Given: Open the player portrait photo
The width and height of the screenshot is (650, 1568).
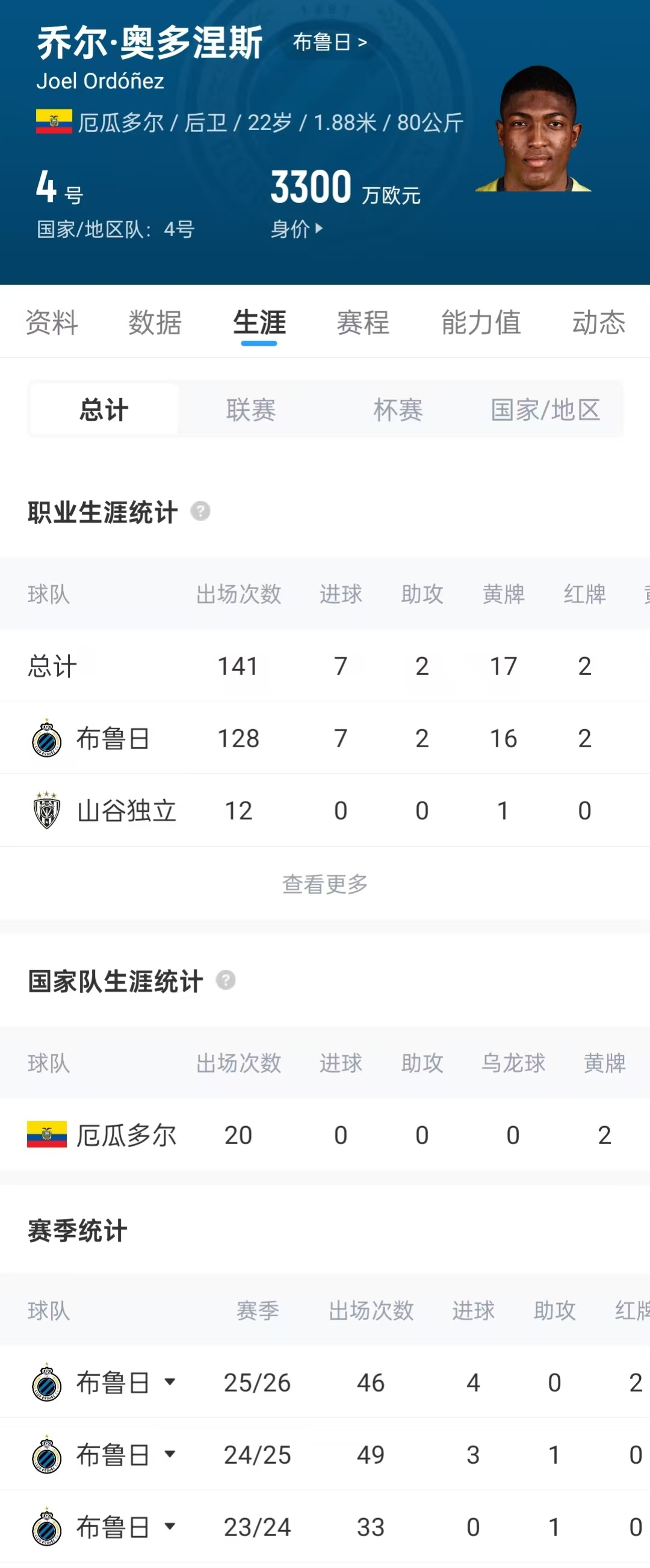Looking at the screenshot, I should pos(534,128).
